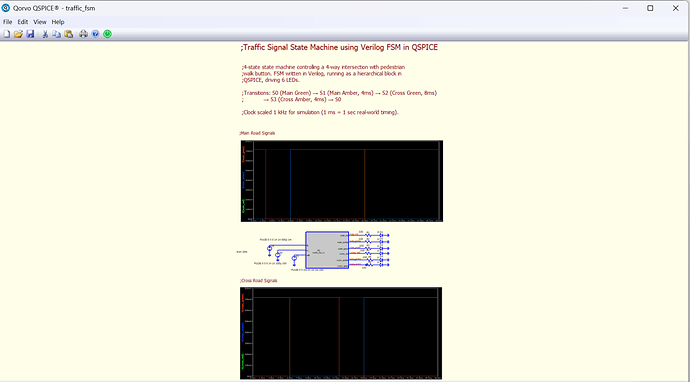Print the document with the printer icon
Viewport: 690px width, 382px height.
83,34
